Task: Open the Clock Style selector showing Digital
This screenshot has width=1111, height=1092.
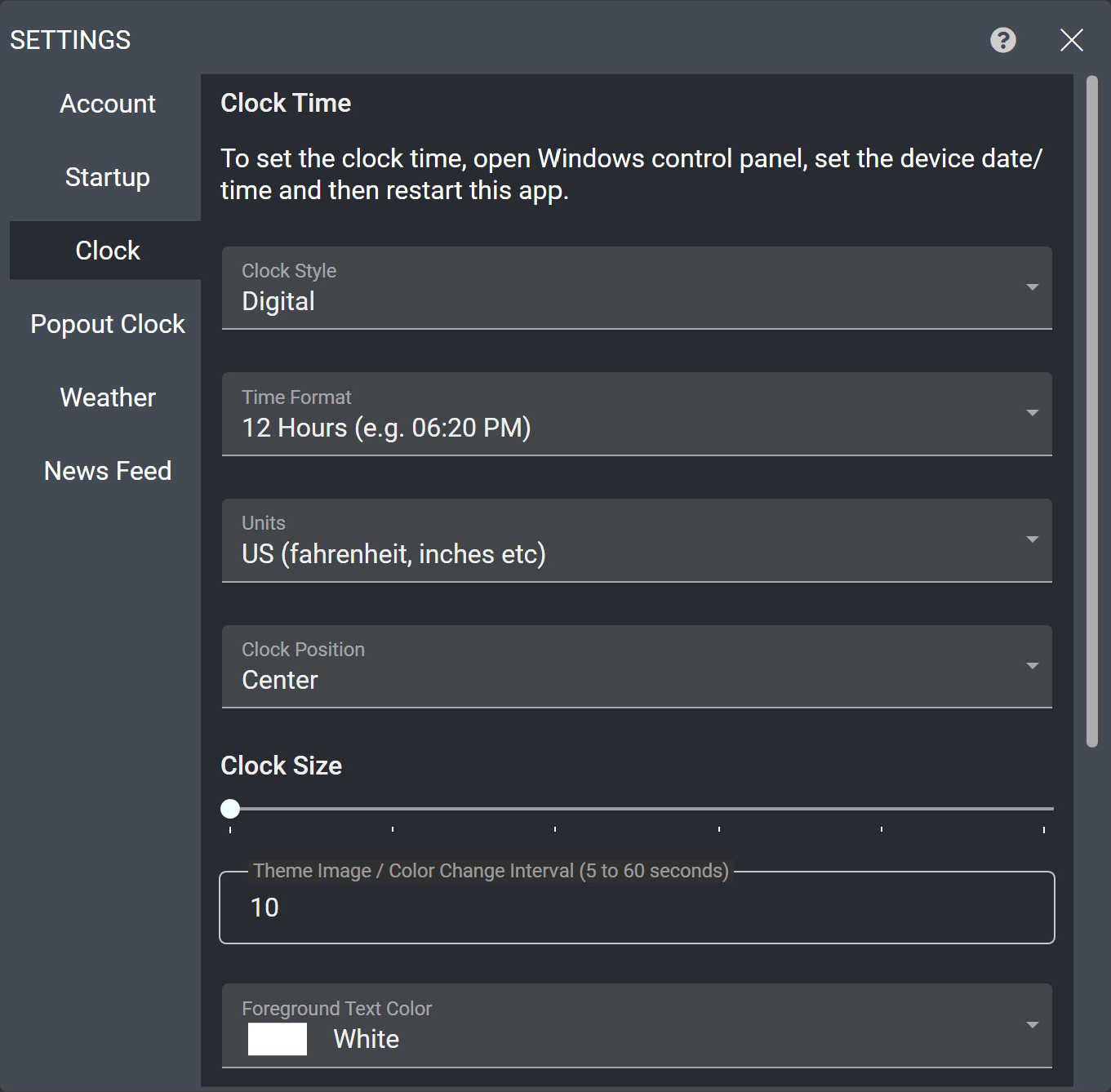Action: click(571, 288)
